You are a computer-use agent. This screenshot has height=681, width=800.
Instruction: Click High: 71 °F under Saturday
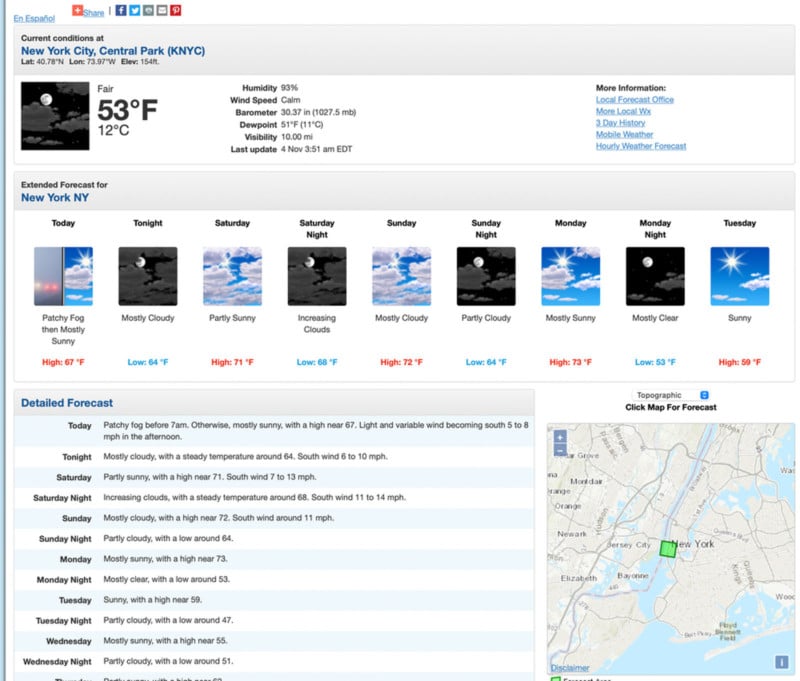(x=233, y=362)
